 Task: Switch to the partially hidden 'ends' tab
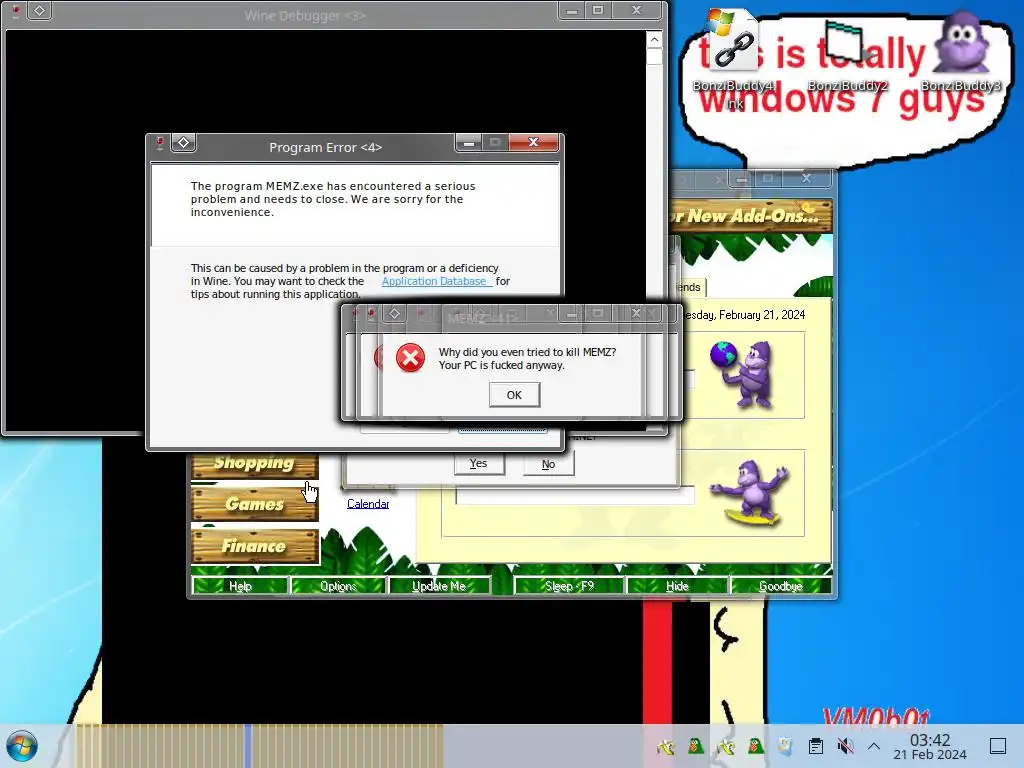[689, 287]
